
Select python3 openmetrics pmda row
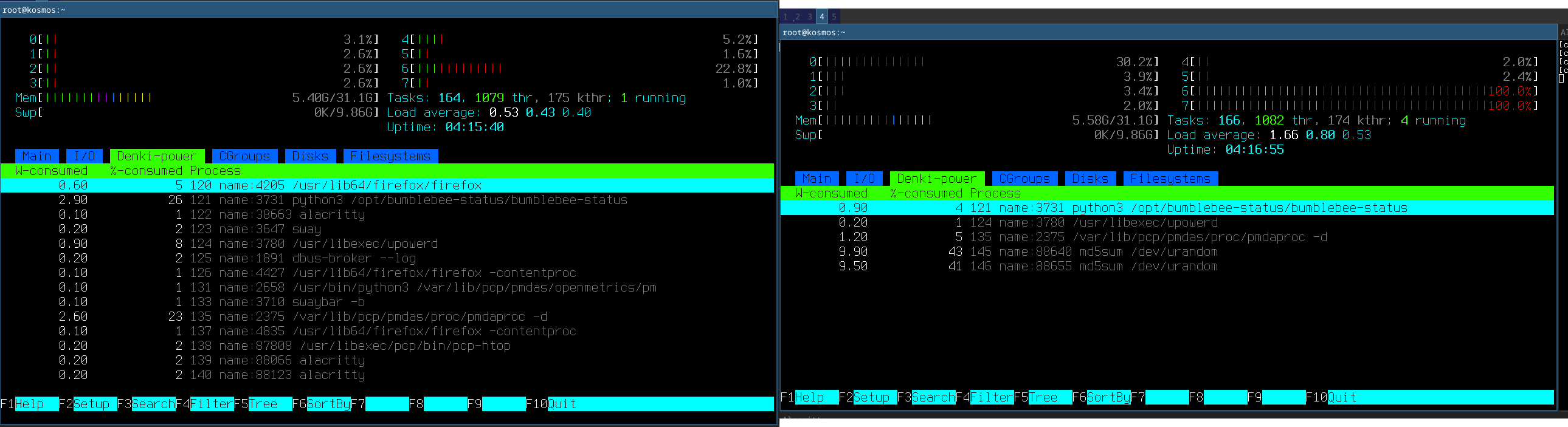387,288
